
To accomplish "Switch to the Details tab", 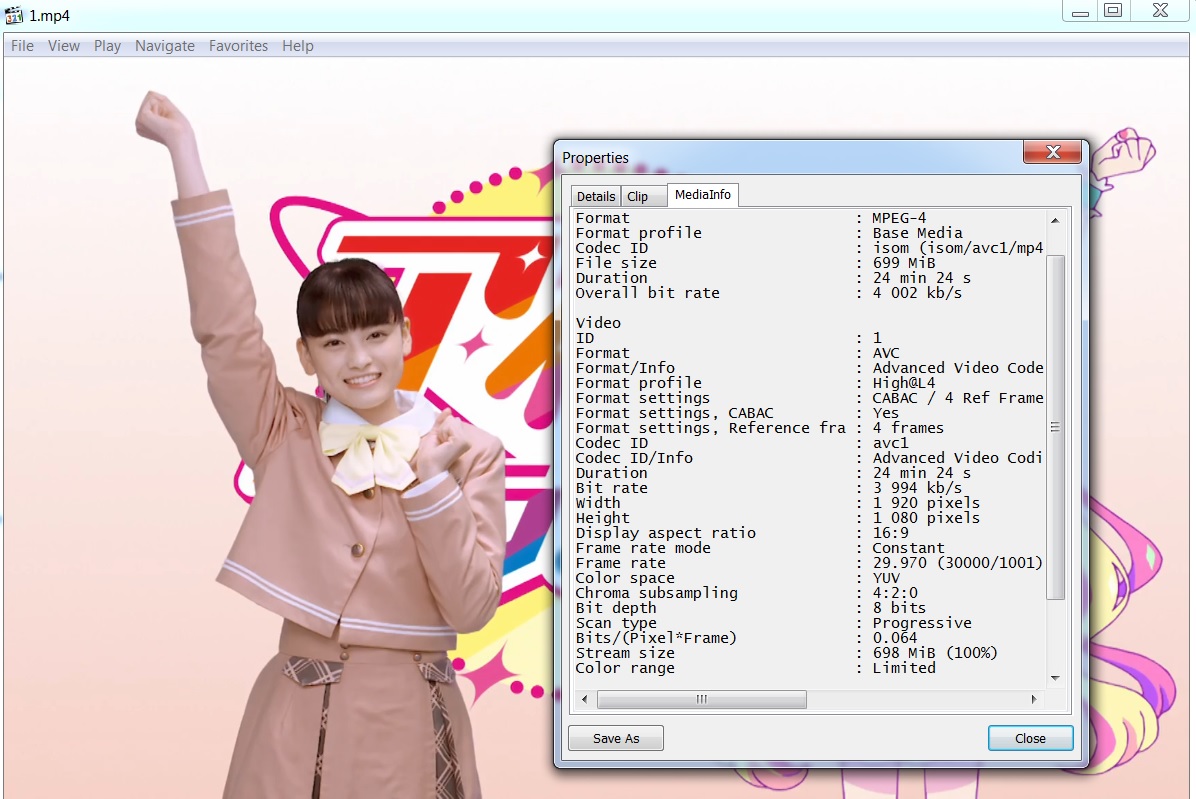I will [596, 196].
